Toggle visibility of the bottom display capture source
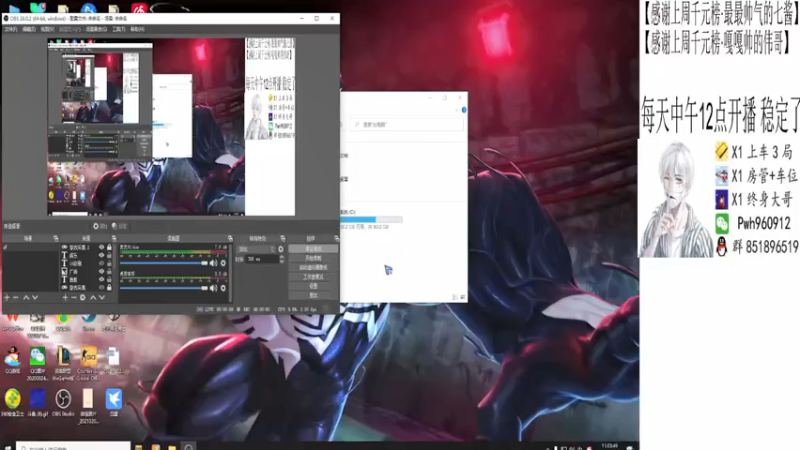 pyautogui.click(x=101, y=288)
